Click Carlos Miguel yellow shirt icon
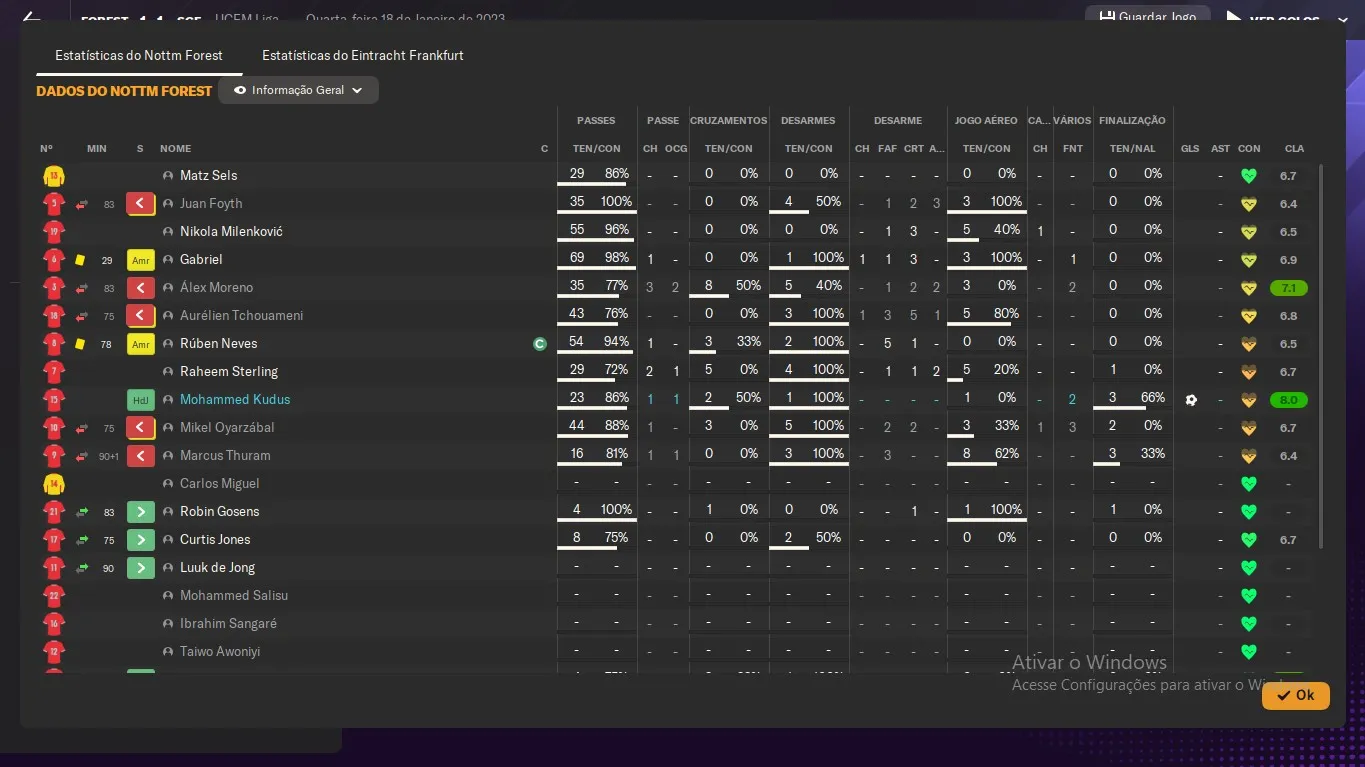This screenshot has width=1365, height=767. [54, 484]
